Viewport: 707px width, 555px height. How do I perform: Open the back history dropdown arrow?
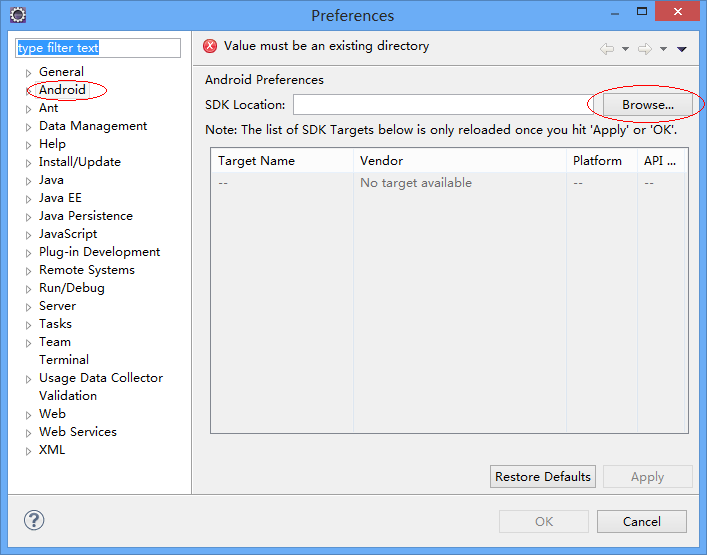pos(625,49)
